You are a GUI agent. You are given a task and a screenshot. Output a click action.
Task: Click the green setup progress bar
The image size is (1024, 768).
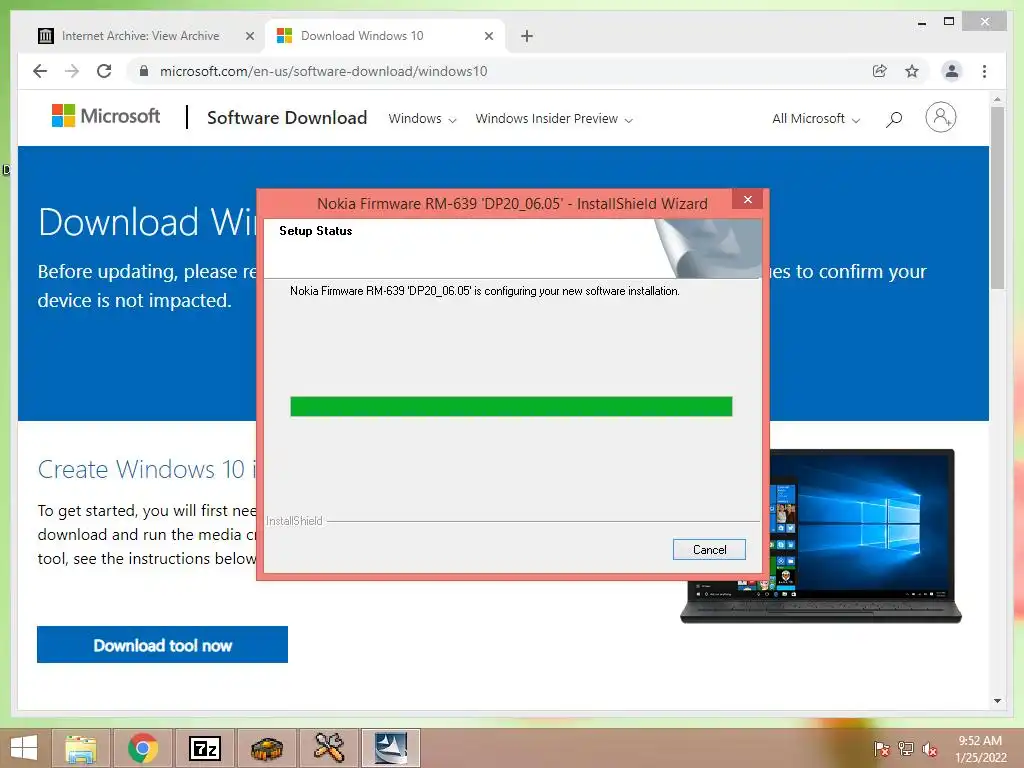pyautogui.click(x=511, y=406)
